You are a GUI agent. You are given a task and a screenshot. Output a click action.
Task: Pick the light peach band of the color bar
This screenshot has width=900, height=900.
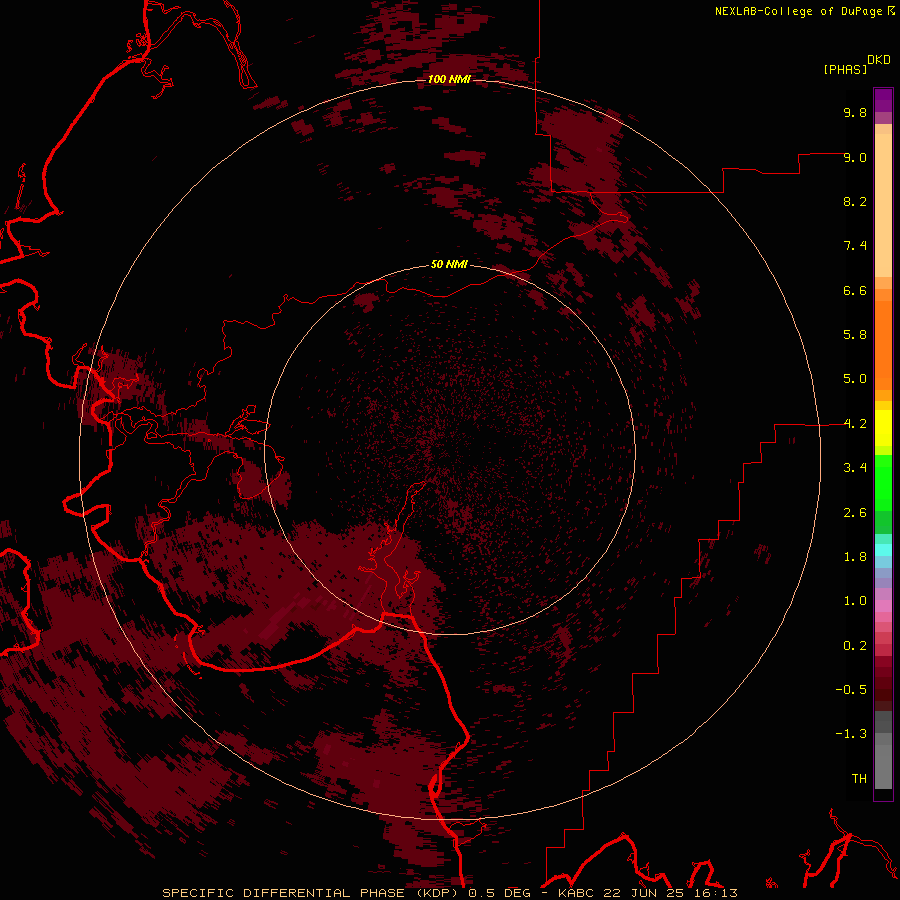coord(883,207)
